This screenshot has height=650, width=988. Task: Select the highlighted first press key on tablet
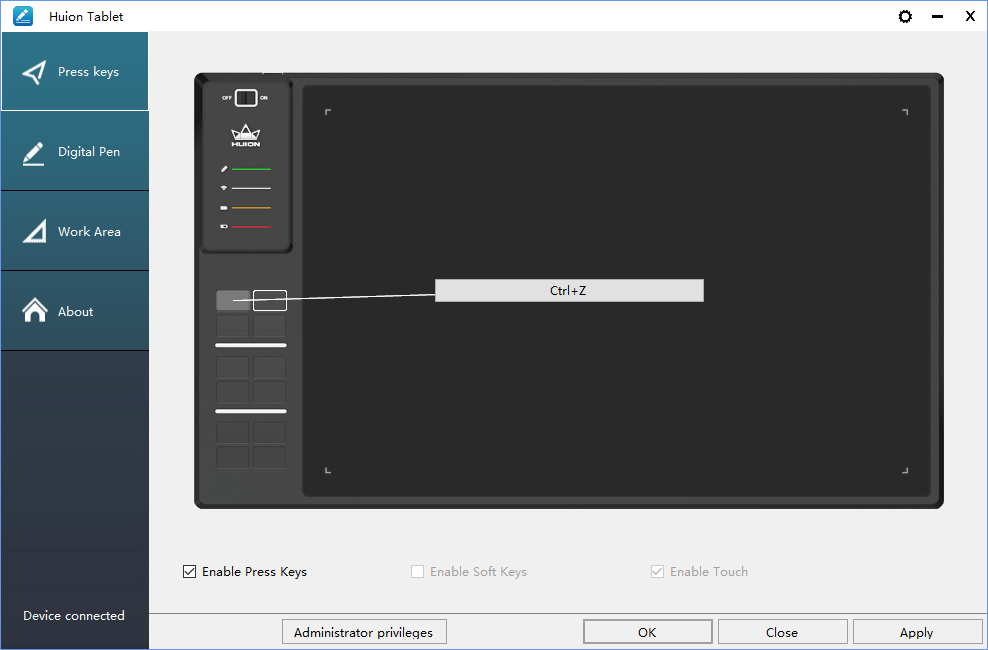233,300
